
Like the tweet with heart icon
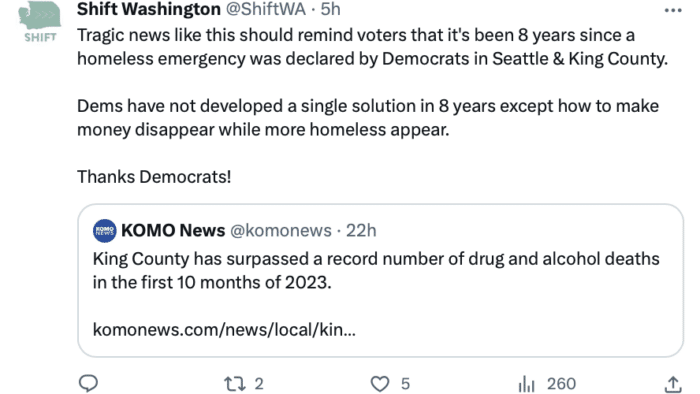pos(380,384)
